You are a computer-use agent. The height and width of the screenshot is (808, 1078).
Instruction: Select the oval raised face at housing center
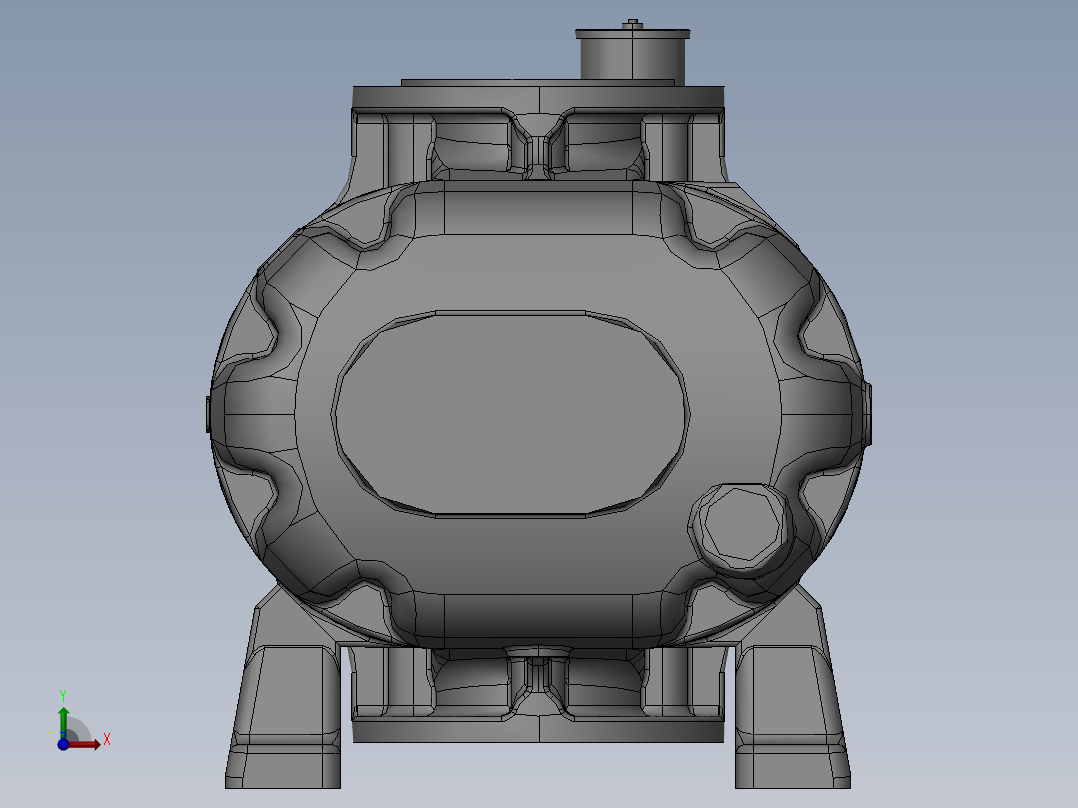[510, 414]
